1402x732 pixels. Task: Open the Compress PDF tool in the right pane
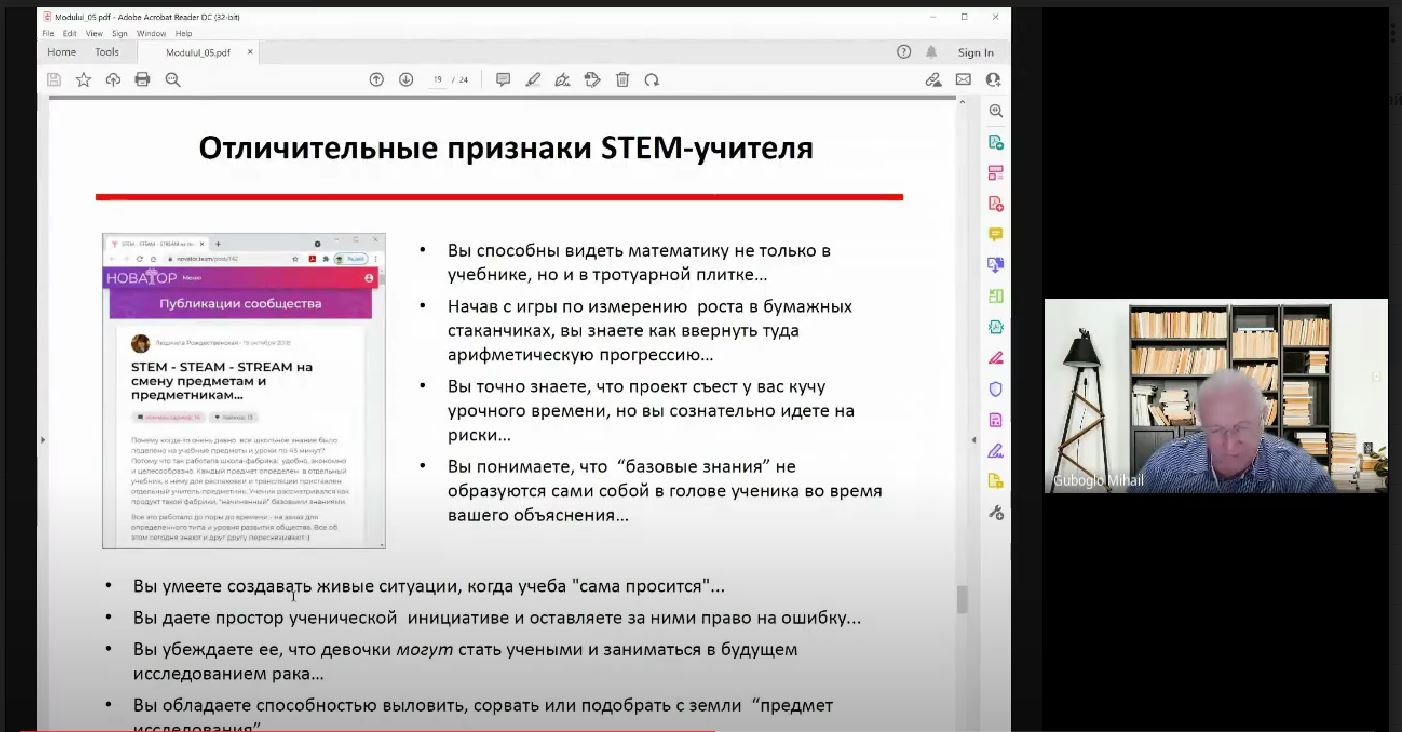pos(995,327)
